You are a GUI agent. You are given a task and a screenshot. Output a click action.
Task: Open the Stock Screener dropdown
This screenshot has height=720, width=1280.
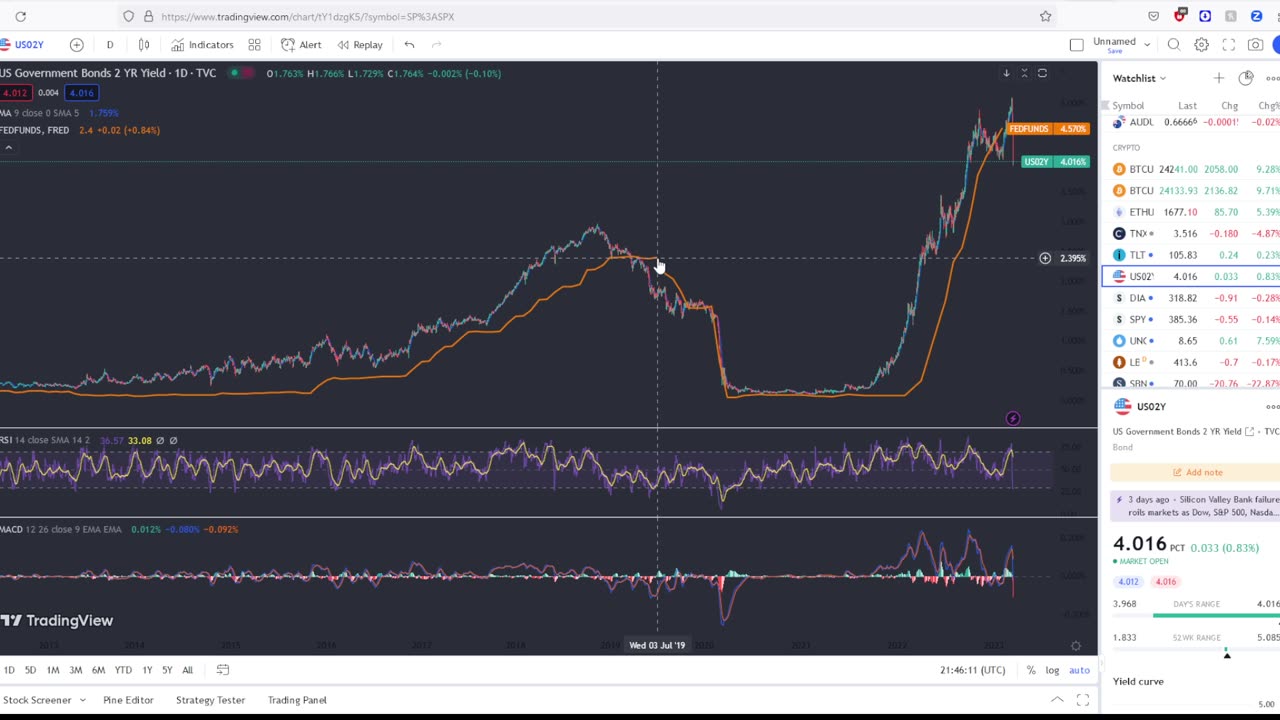pos(44,700)
